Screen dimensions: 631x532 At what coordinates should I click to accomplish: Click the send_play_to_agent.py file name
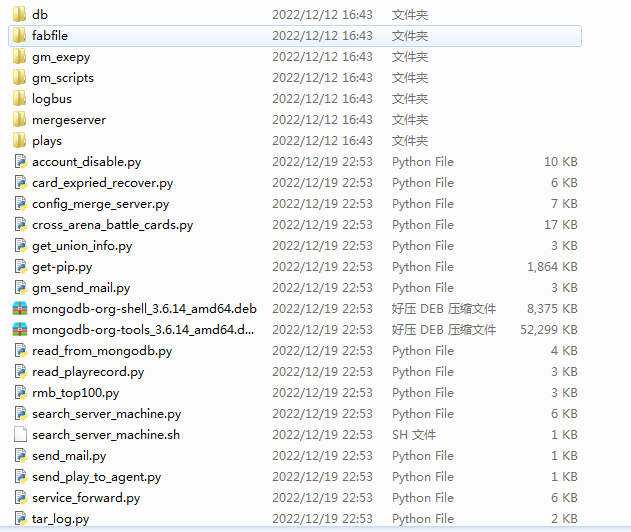pos(96,476)
